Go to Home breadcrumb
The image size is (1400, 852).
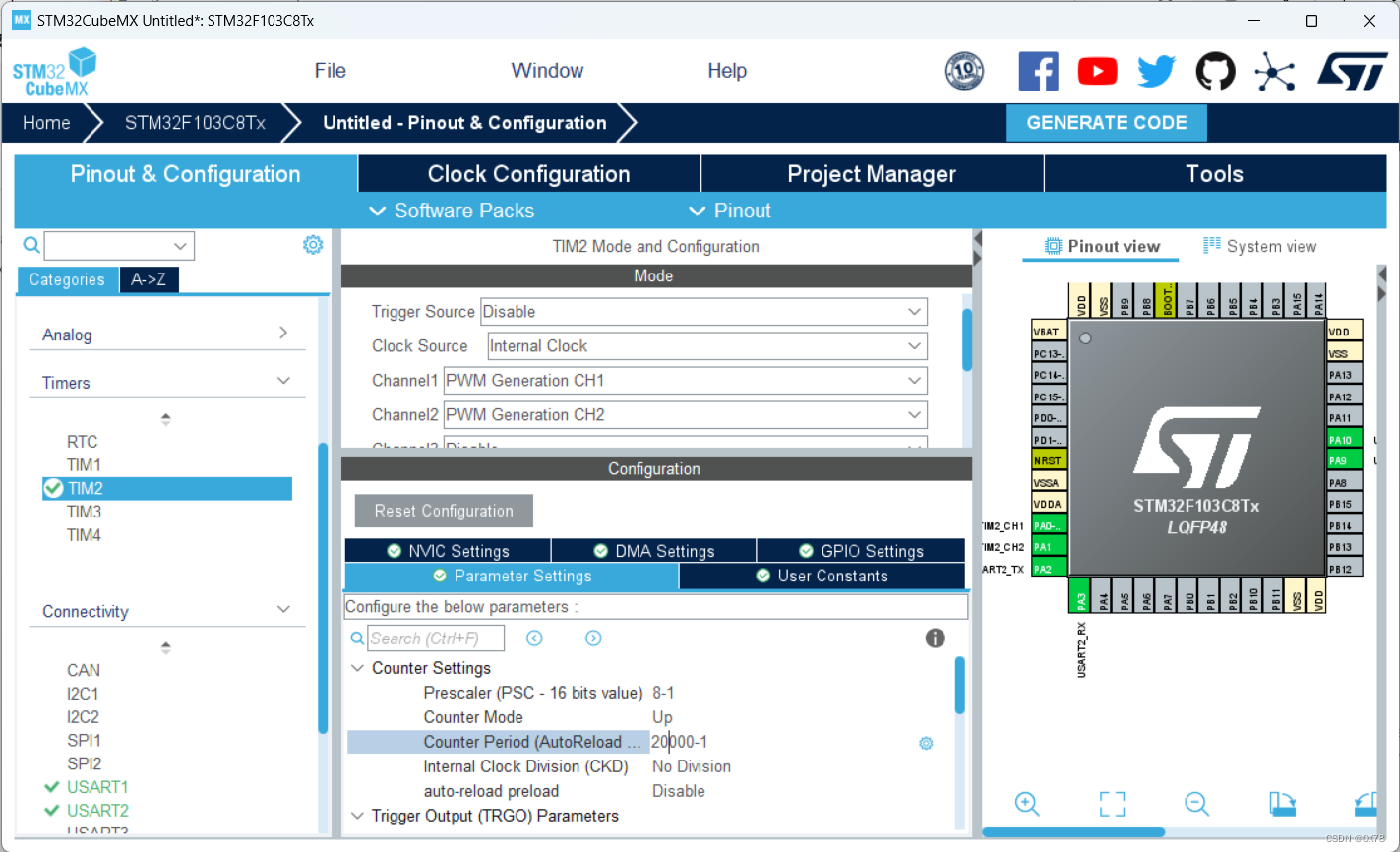click(x=46, y=123)
